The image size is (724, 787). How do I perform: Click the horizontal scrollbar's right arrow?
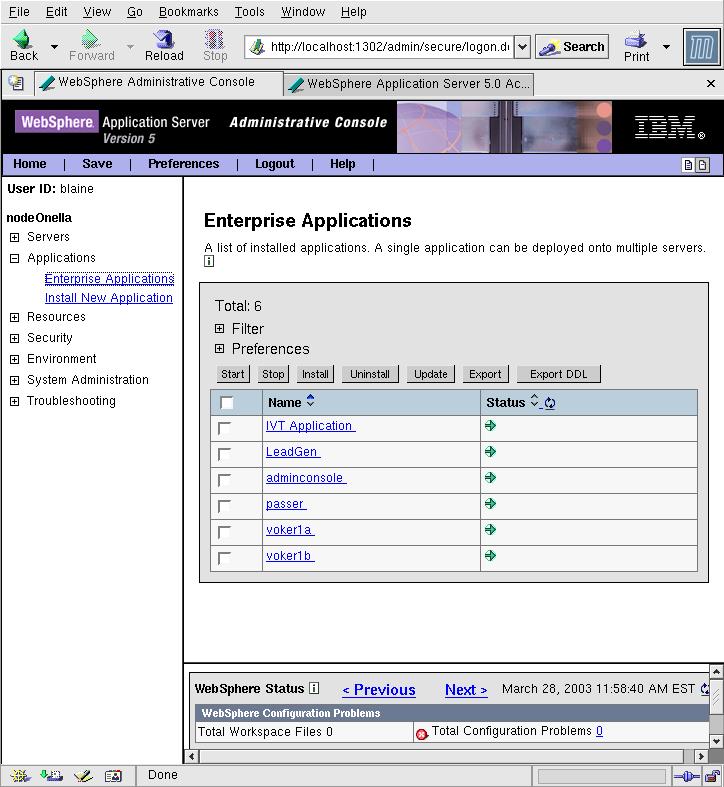point(701,756)
